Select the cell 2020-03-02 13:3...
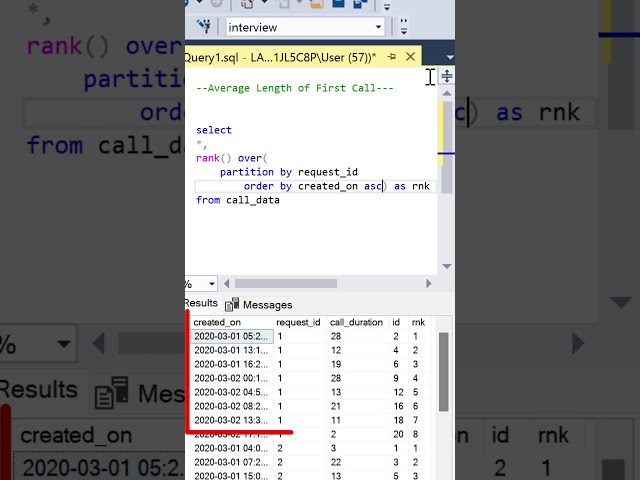640x480 pixels. (x=232, y=420)
